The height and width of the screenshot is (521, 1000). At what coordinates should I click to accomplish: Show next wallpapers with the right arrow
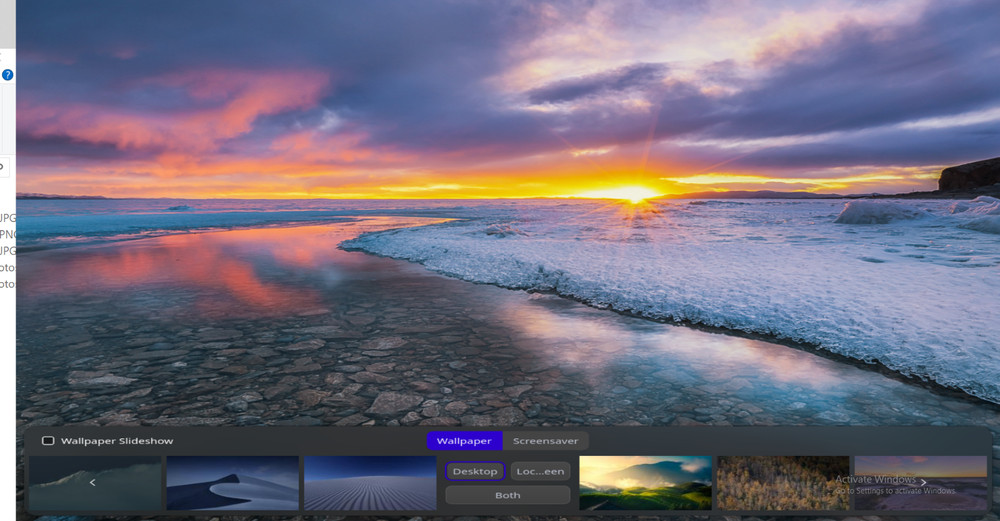coord(923,483)
